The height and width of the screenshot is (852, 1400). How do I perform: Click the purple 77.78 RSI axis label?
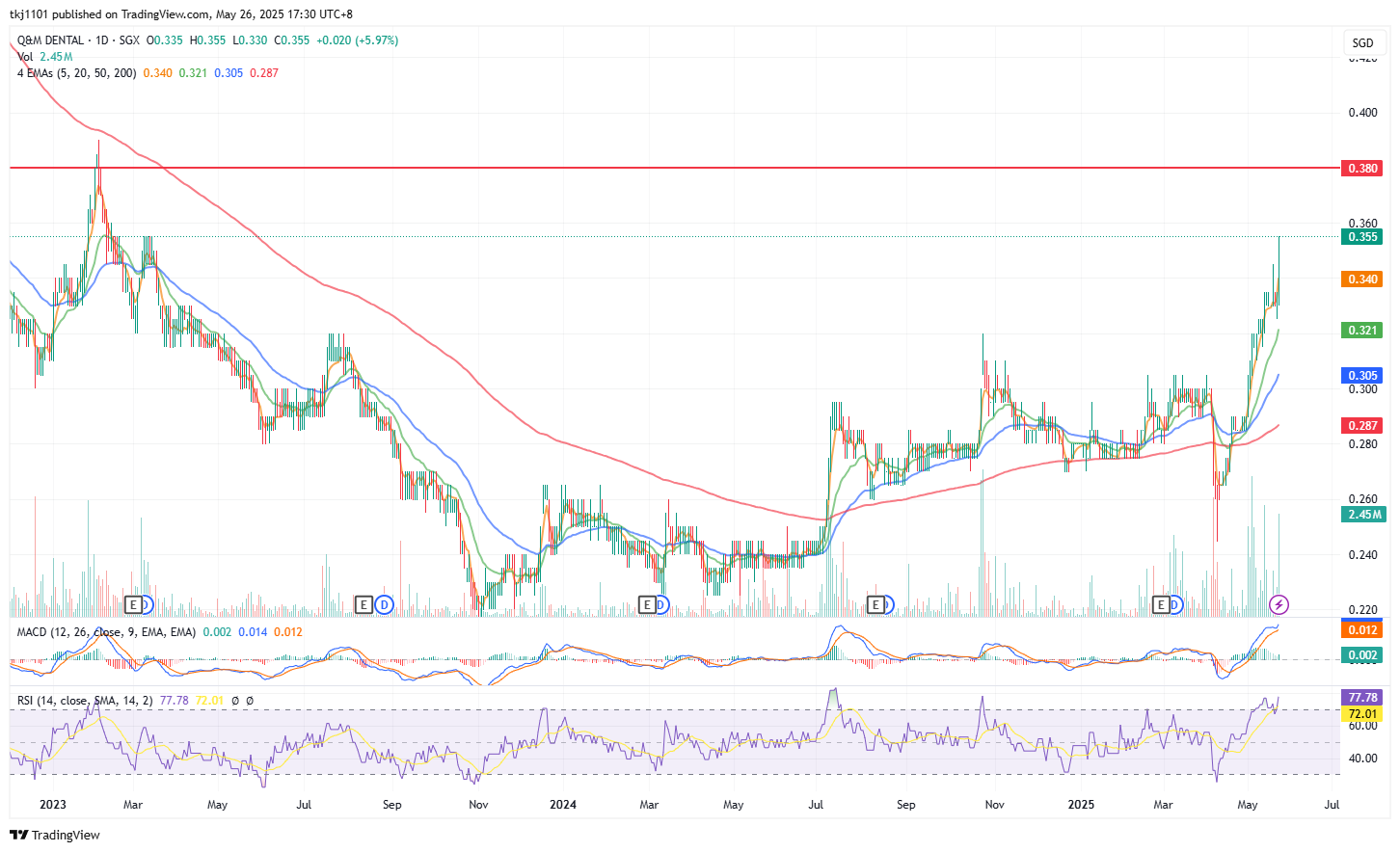1362,697
